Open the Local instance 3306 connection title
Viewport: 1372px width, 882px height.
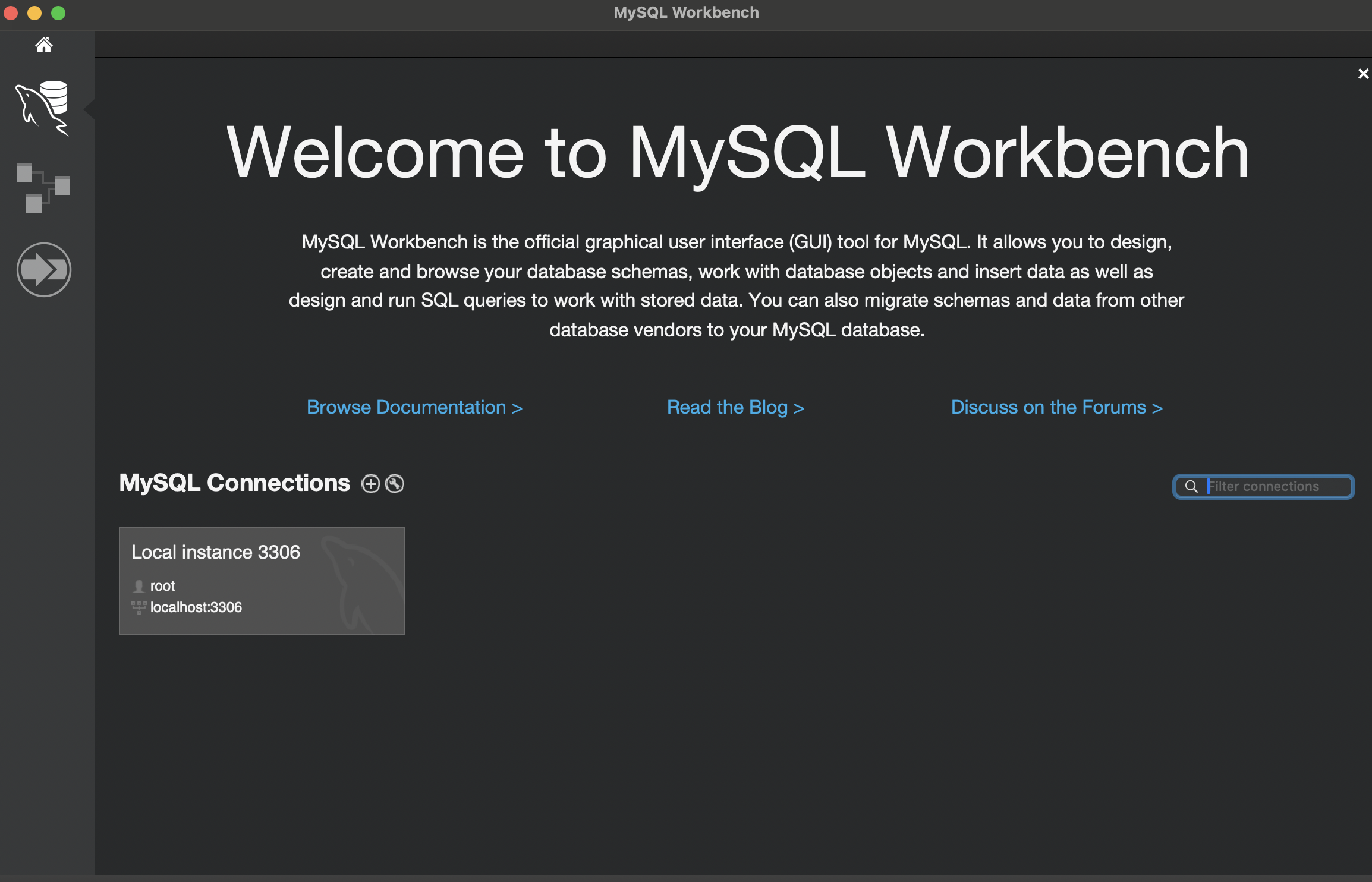(216, 552)
